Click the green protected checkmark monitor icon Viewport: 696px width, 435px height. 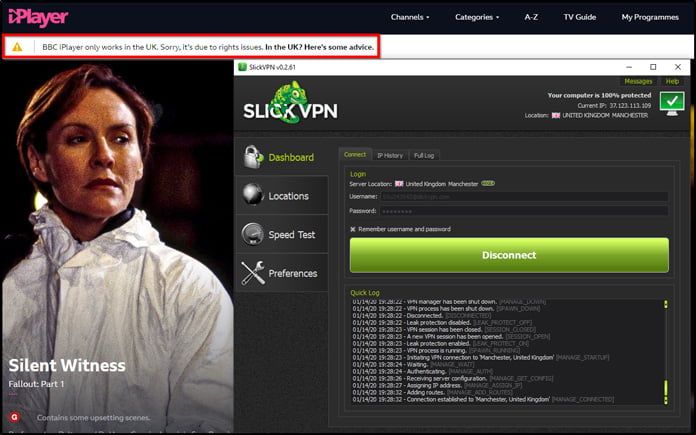pos(672,103)
